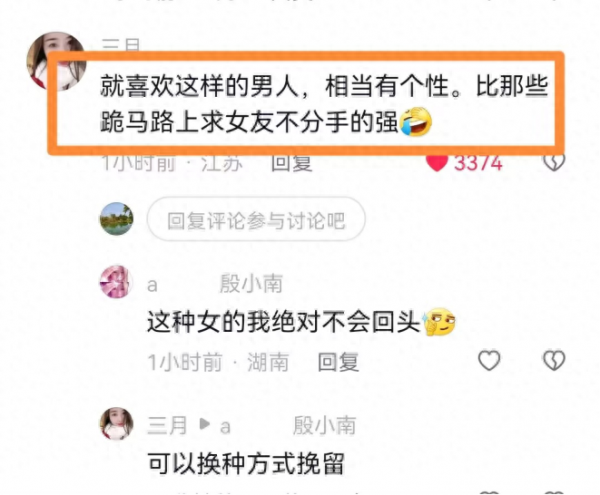Screen dimensions: 600x495
Task: Open small 三月 avatar in the reply thread
Action: coord(117,423)
